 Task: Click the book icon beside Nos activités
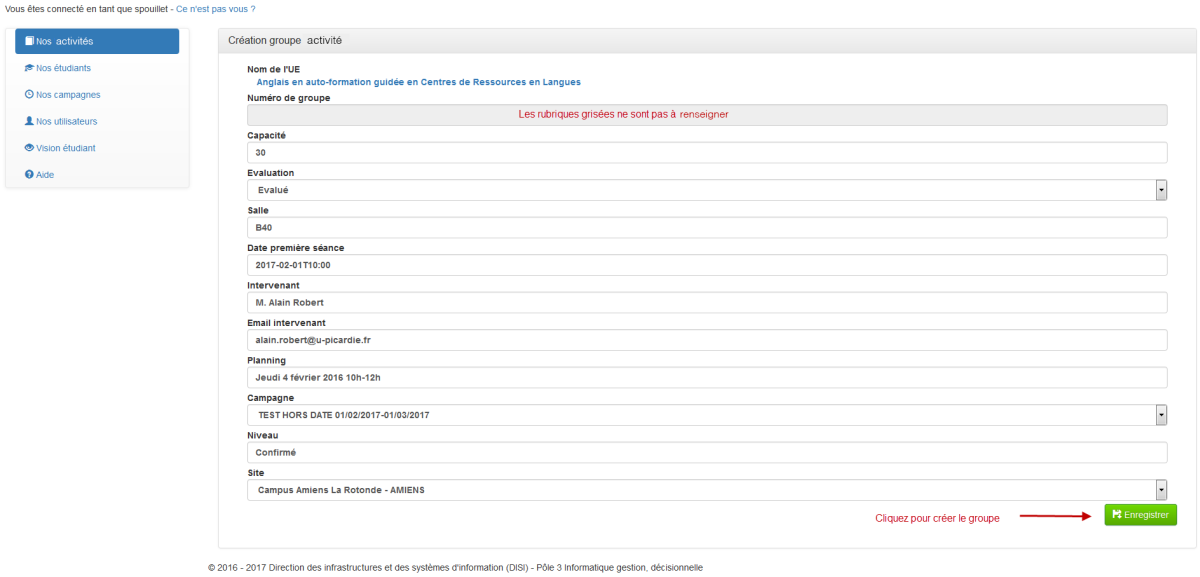tap(29, 42)
